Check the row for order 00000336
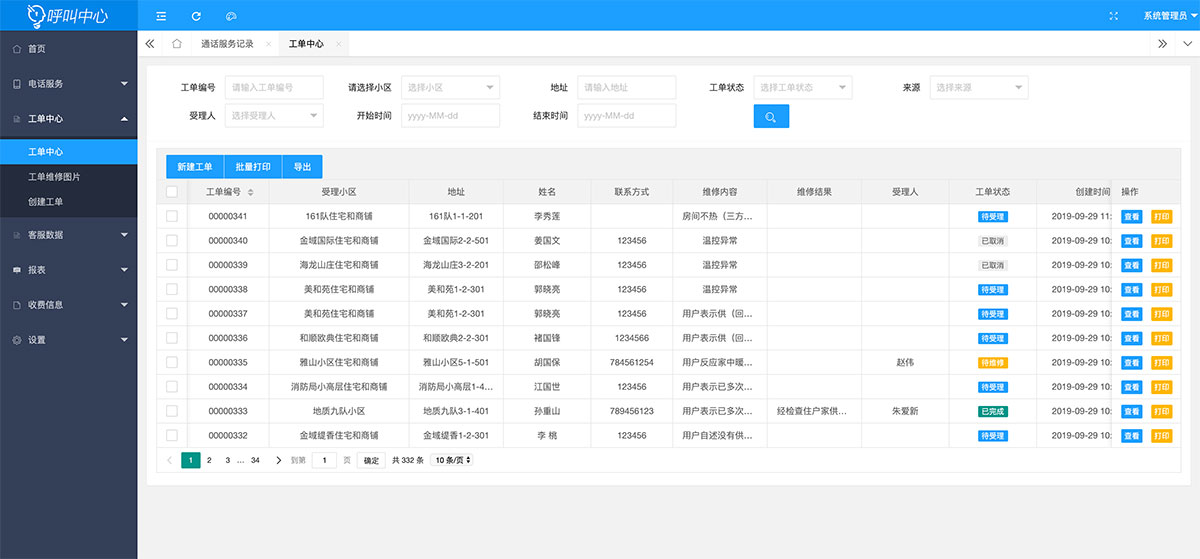 coord(172,338)
